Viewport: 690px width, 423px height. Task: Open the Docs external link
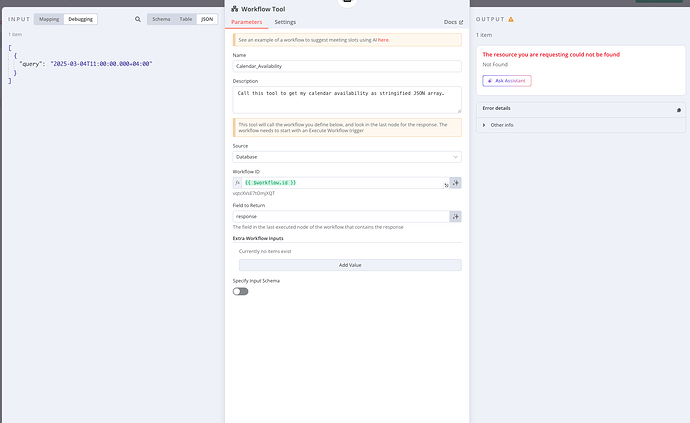tap(453, 22)
